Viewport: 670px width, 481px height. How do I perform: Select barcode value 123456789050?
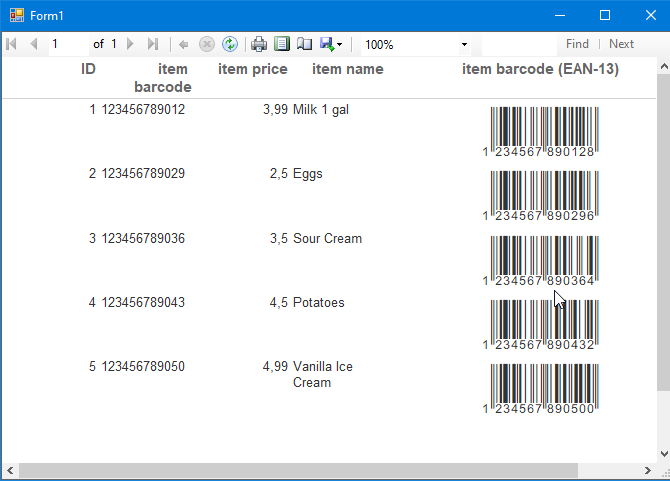tap(143, 367)
